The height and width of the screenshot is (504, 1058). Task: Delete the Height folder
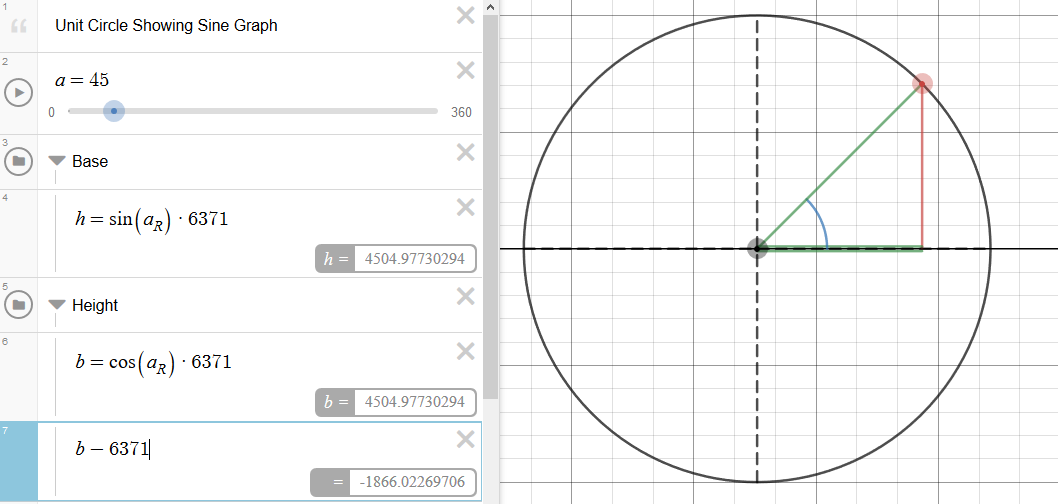[x=466, y=296]
